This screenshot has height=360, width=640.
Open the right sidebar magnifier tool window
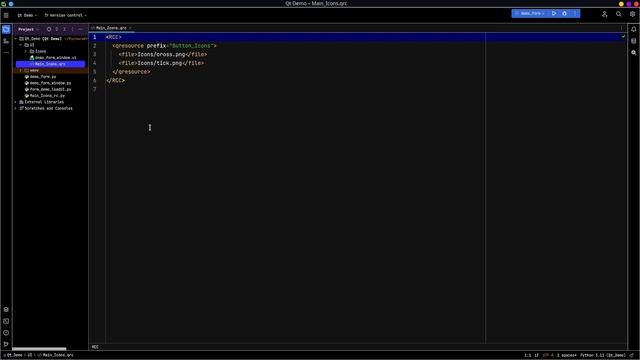click(x=633, y=53)
